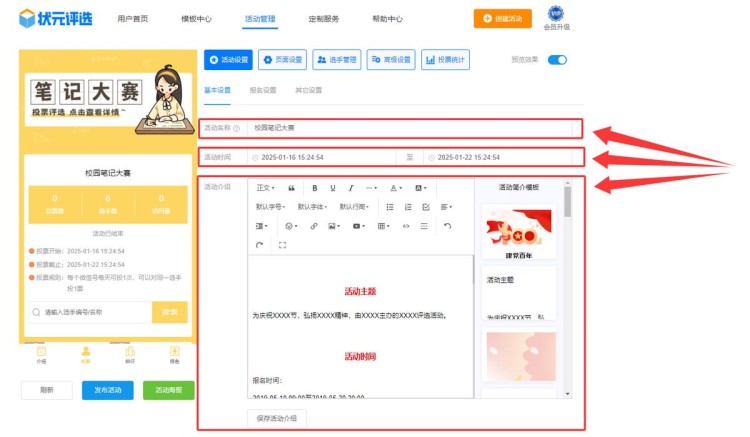Screen dimensions: 750x437
Task: Open the 默认字体 font family dropdown
Action: [312, 207]
